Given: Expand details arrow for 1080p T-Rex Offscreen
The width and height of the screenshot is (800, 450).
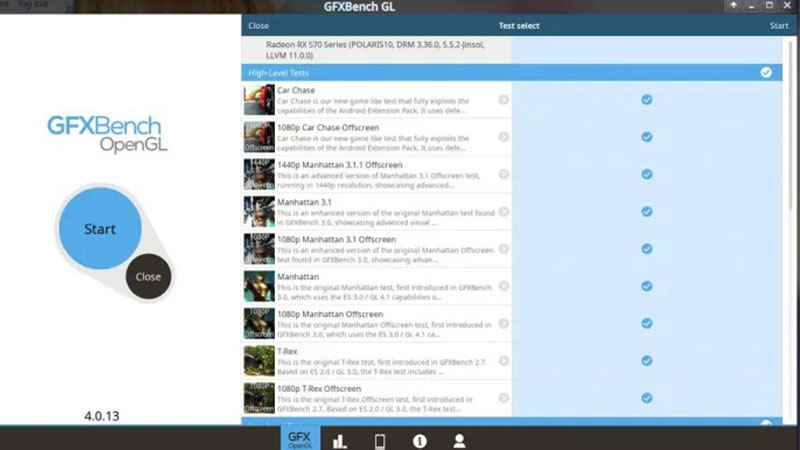Looking at the screenshot, I should click(504, 397).
